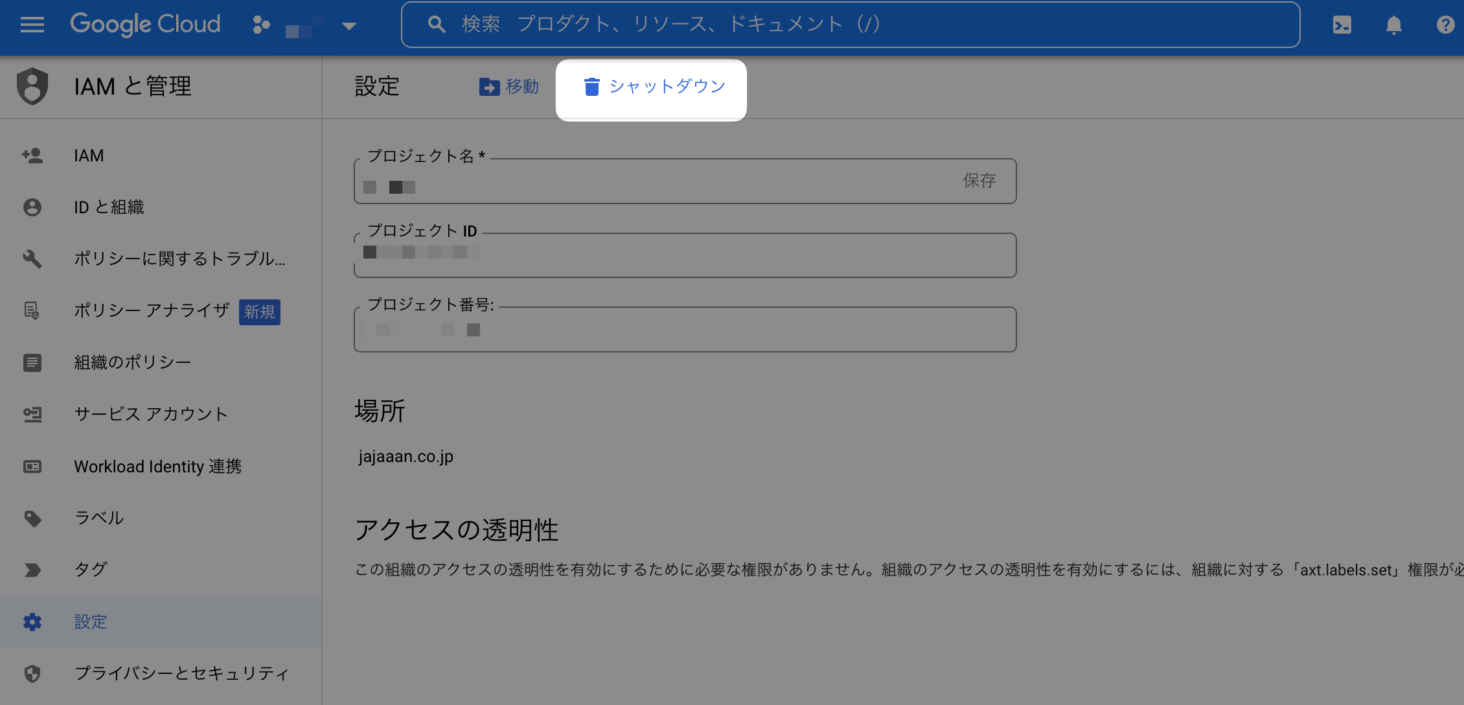Expand the project selector dropdown arrow
This screenshot has width=1464, height=705.
tap(349, 26)
